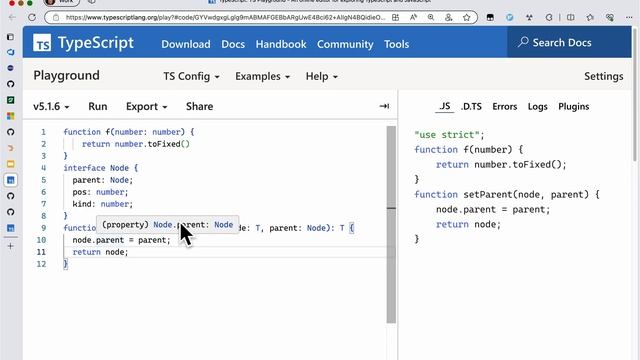Image resolution: width=640 pixels, height=360 pixels.
Task: Click the lock site-info icon in address bar
Action: [56, 17]
